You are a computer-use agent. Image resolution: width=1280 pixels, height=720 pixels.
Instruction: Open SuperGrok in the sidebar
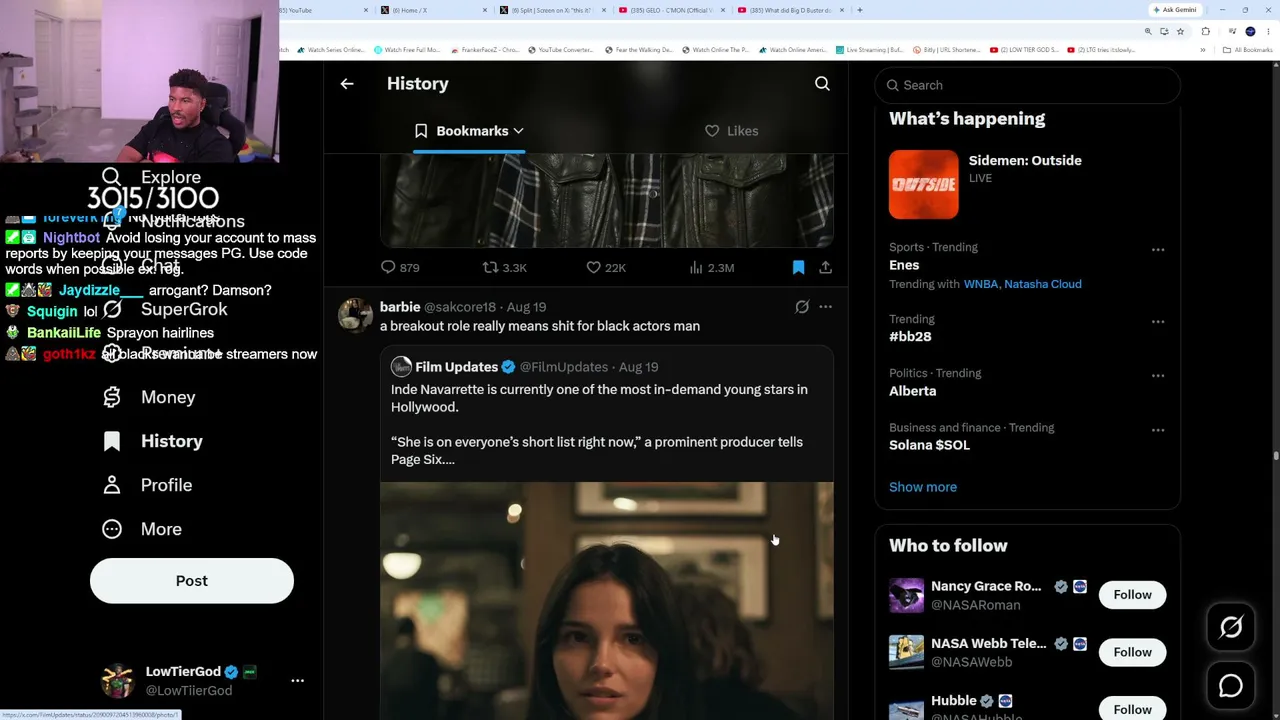coord(166,309)
